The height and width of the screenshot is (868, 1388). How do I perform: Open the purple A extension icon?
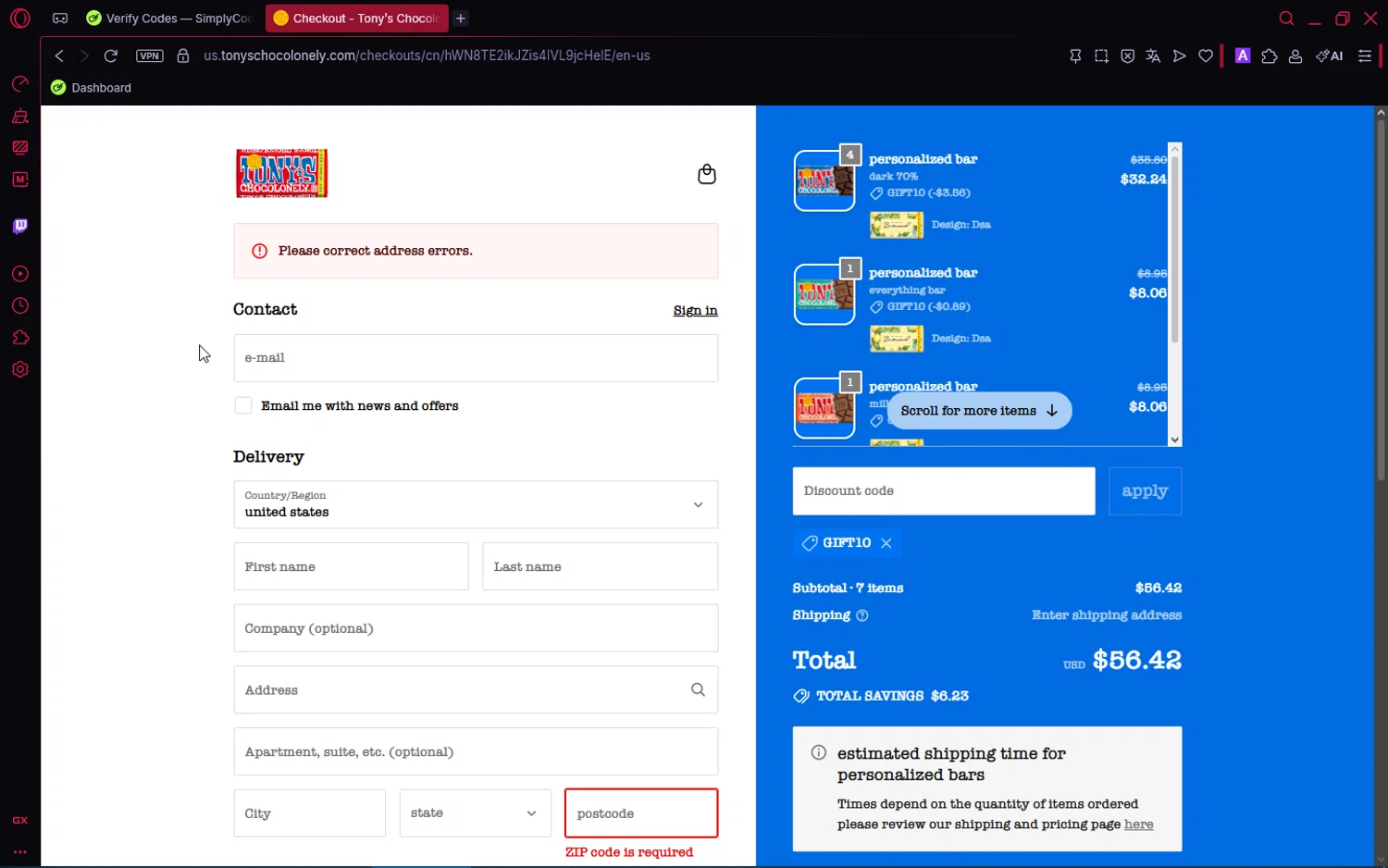(1243, 56)
